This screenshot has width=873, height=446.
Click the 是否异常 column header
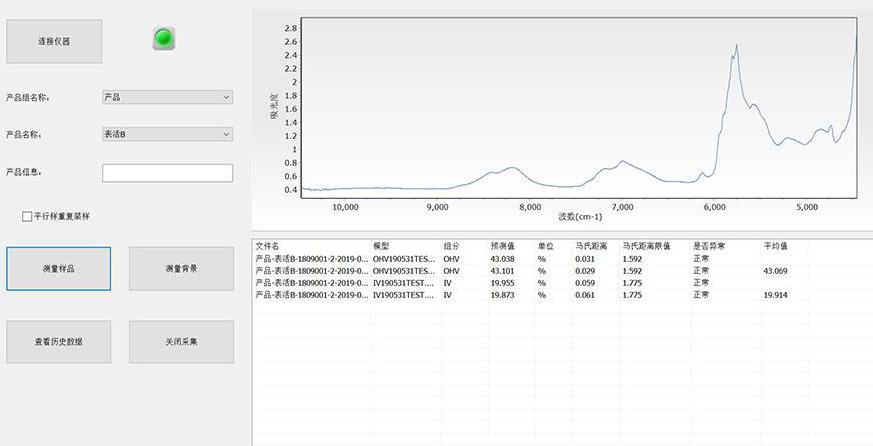[709, 245]
